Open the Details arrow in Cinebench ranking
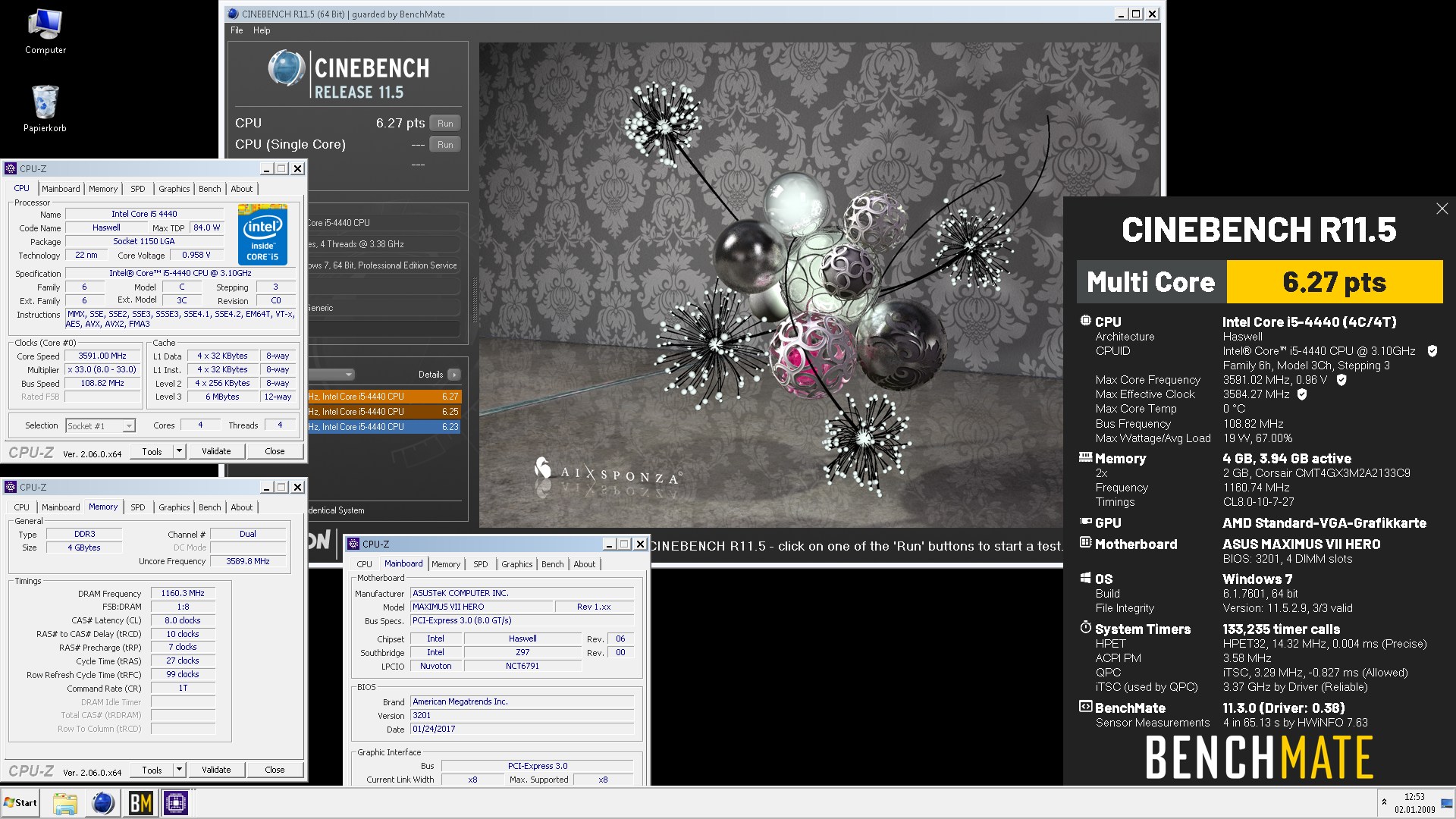The width and height of the screenshot is (1456, 819). click(453, 375)
